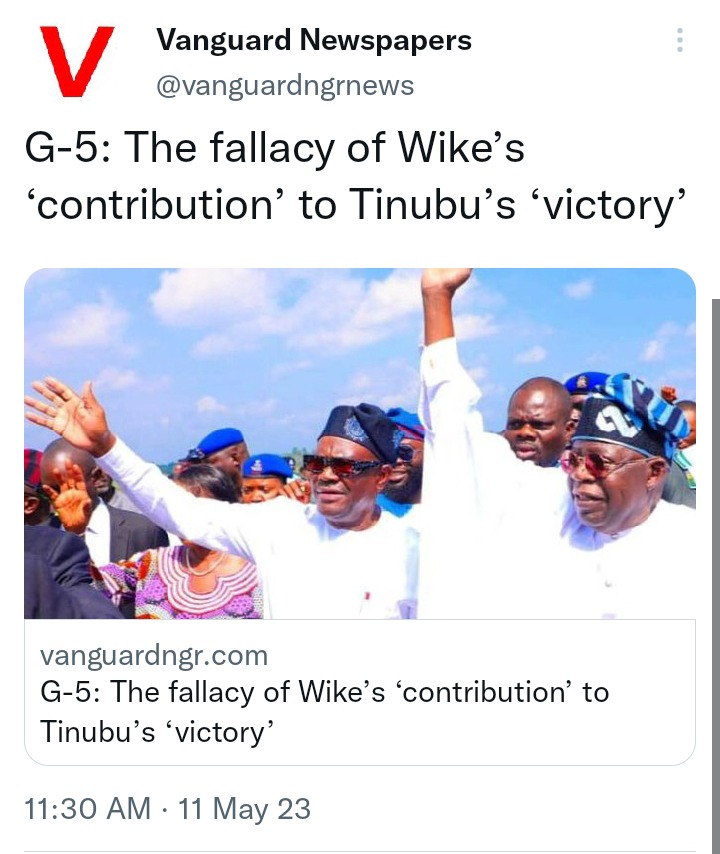Click the red V logo
This screenshot has width=720, height=854.
point(77,61)
